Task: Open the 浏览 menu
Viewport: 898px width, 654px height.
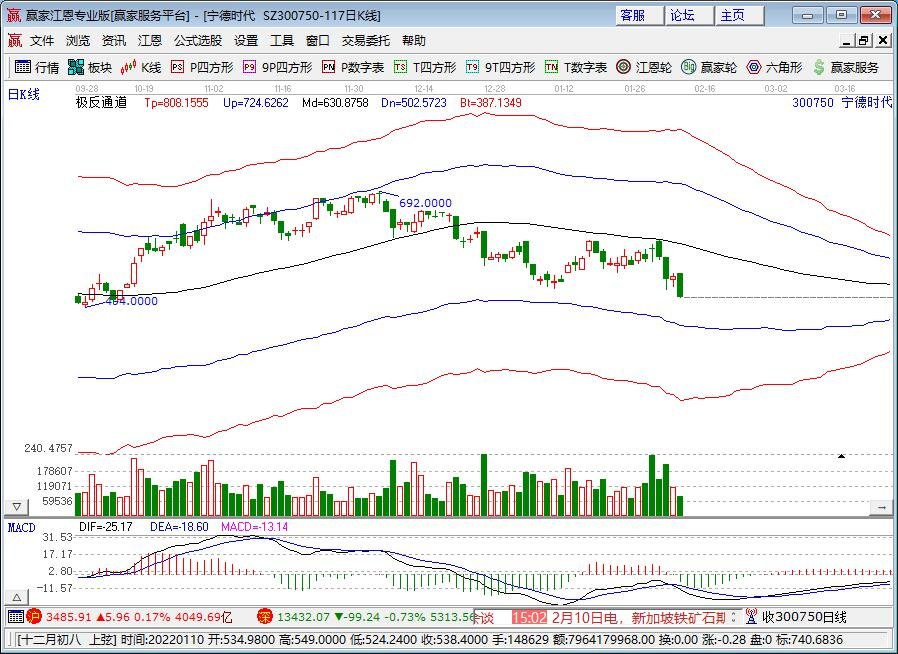Action: pos(78,41)
